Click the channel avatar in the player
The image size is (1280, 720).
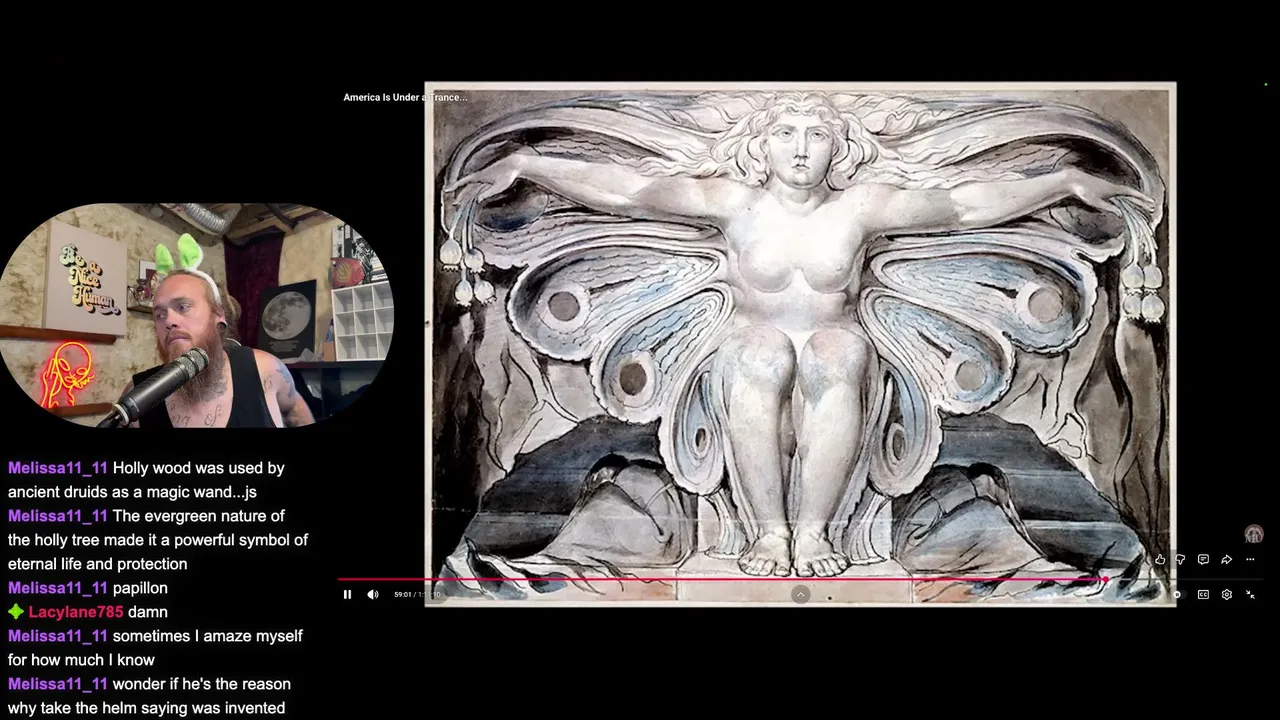click(x=1254, y=535)
